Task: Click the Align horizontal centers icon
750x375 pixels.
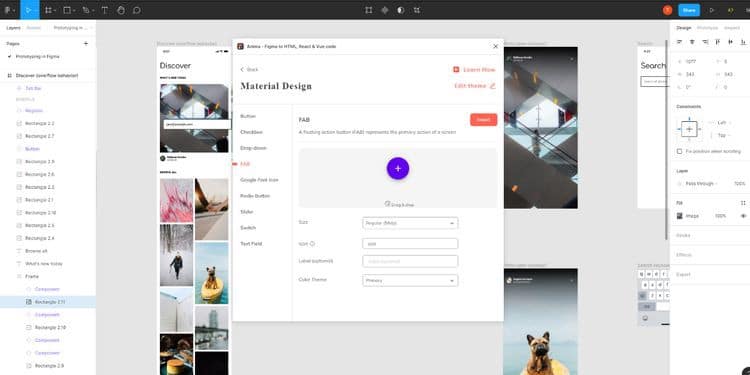Action: (692, 42)
